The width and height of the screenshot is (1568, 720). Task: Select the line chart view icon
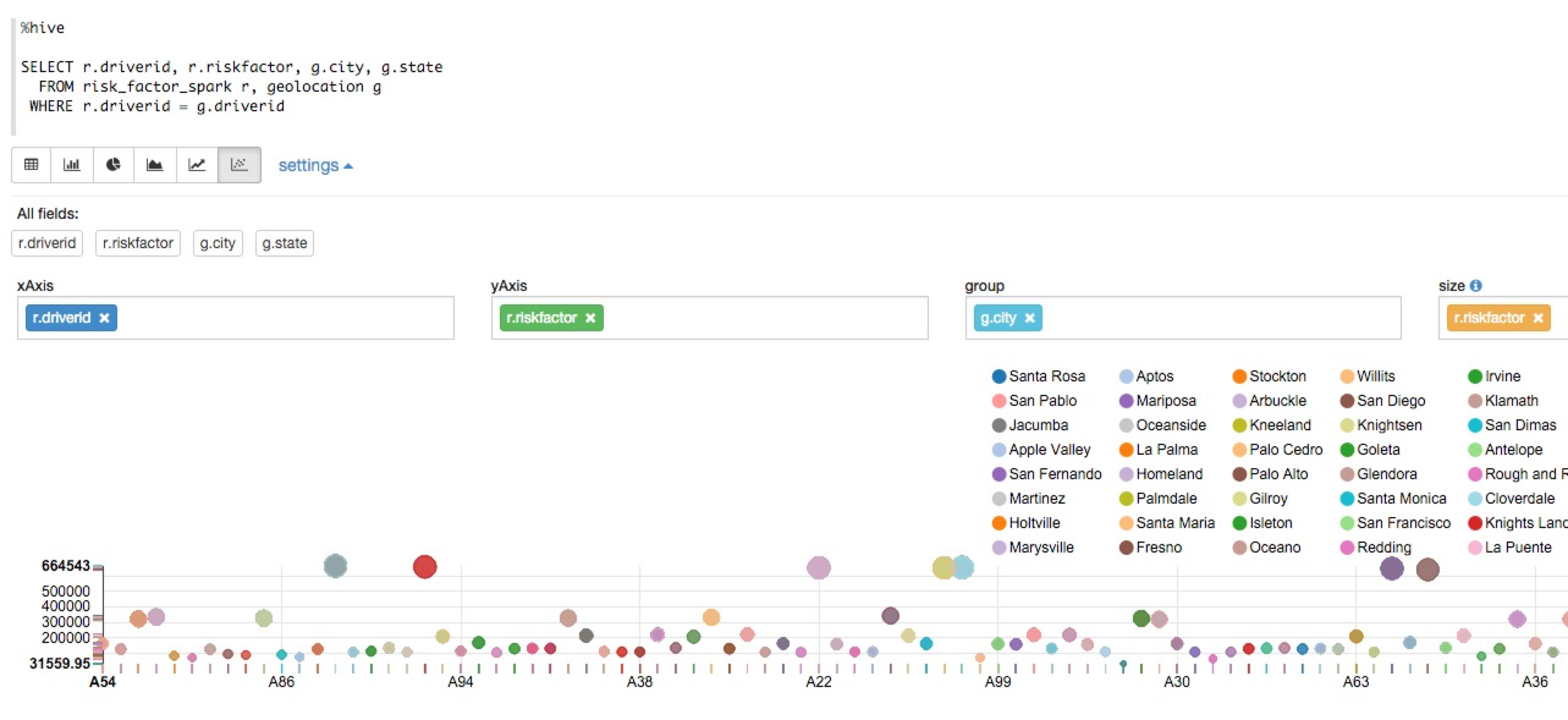(197, 165)
